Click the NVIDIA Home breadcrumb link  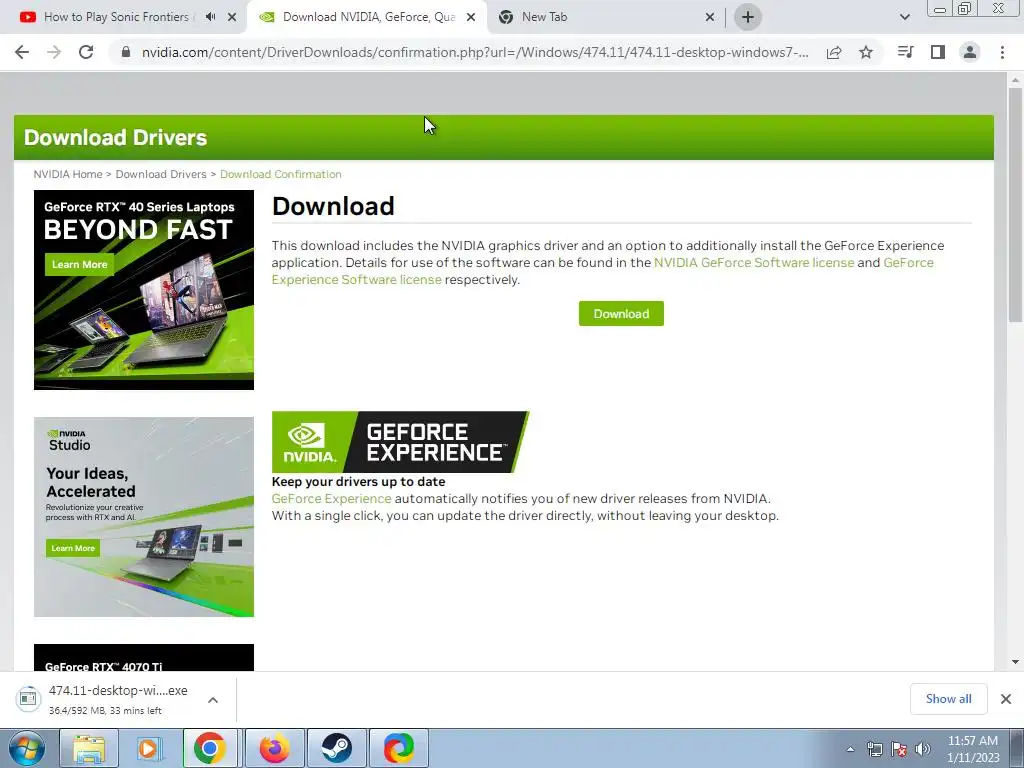click(x=68, y=174)
